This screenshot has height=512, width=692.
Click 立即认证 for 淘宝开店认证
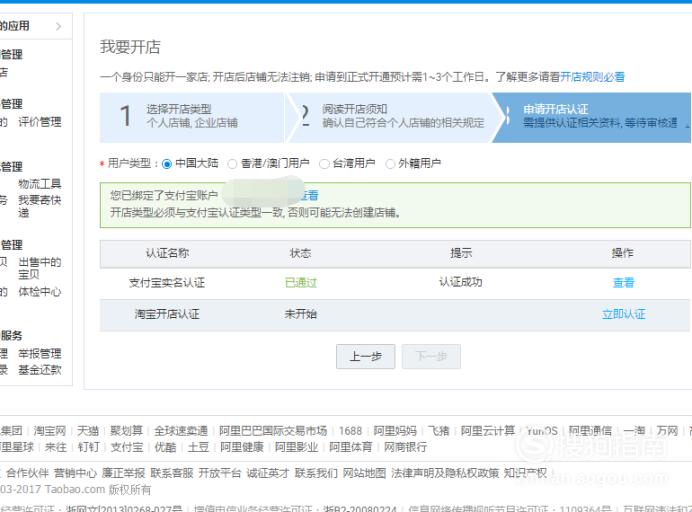pos(624,314)
